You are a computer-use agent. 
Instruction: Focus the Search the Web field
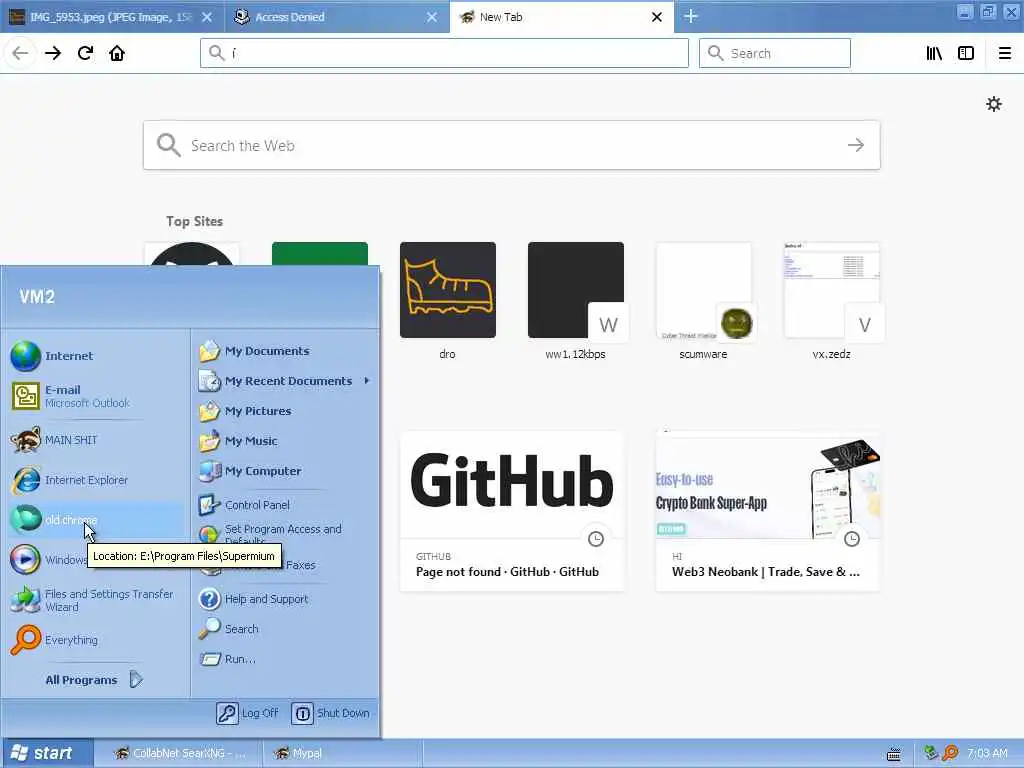coord(511,145)
